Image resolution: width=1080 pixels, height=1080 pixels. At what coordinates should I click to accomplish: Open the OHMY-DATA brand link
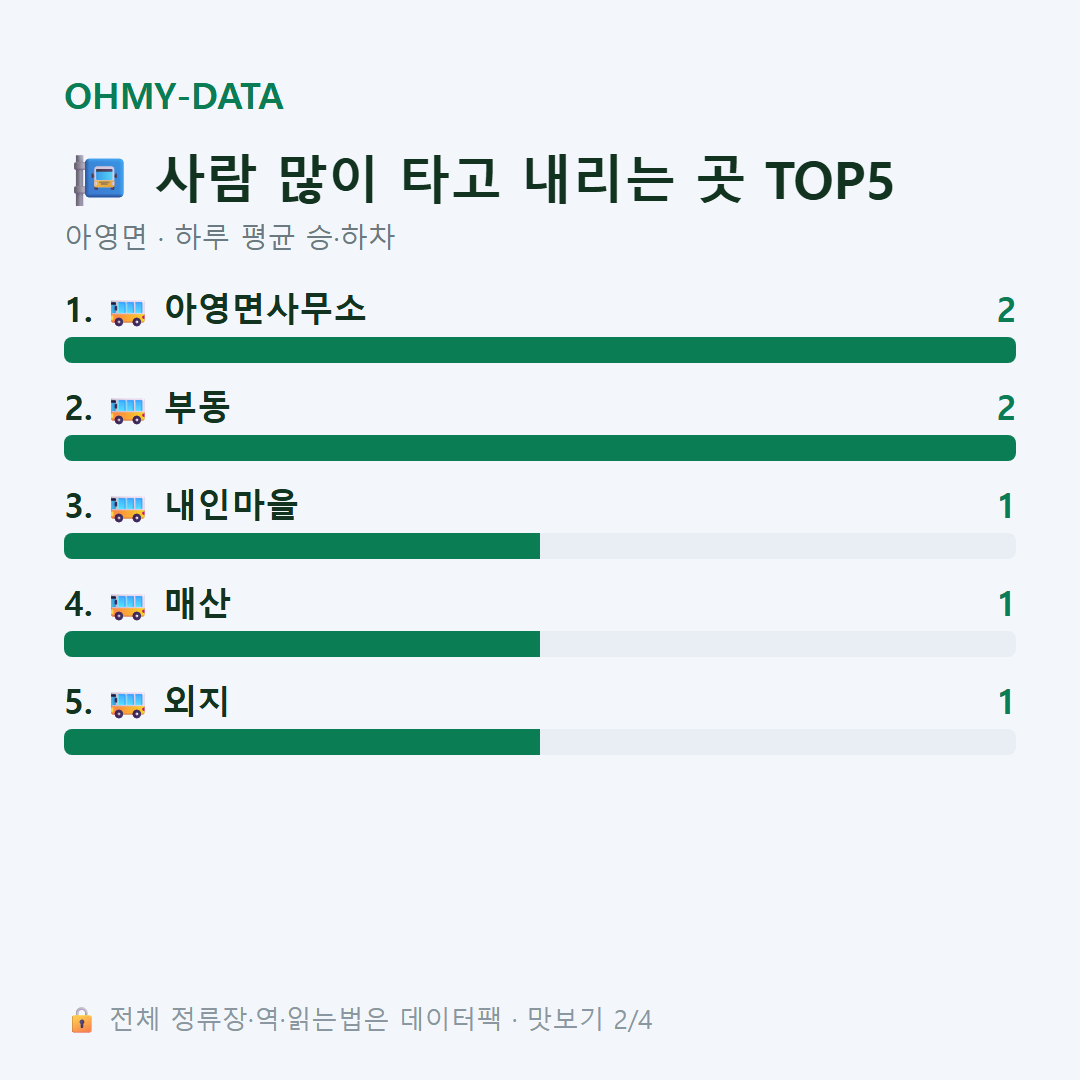174,96
